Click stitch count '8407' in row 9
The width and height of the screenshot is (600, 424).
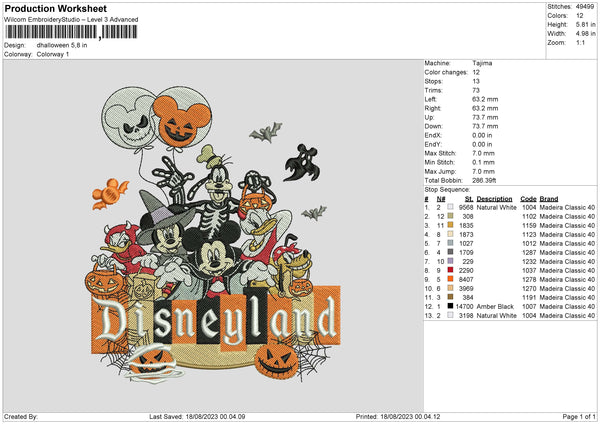[466, 279]
